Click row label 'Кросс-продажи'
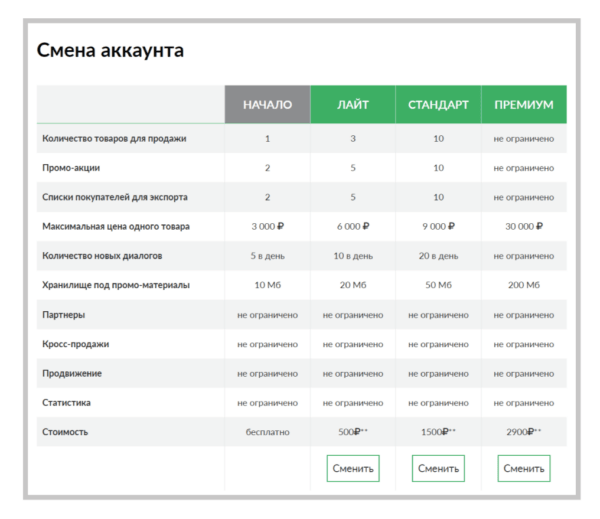Viewport: 600px width, 519px height. point(76,344)
